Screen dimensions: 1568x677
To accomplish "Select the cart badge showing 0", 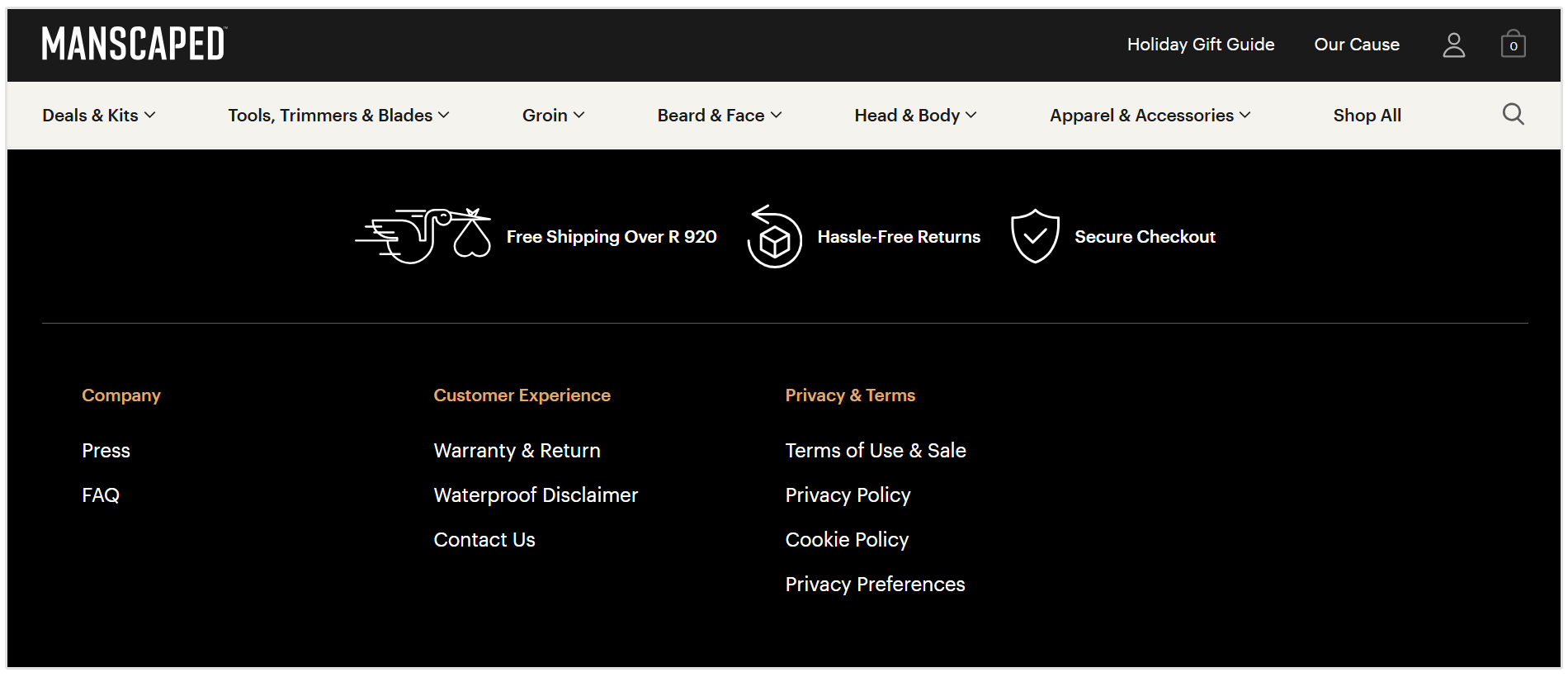I will (1514, 46).
